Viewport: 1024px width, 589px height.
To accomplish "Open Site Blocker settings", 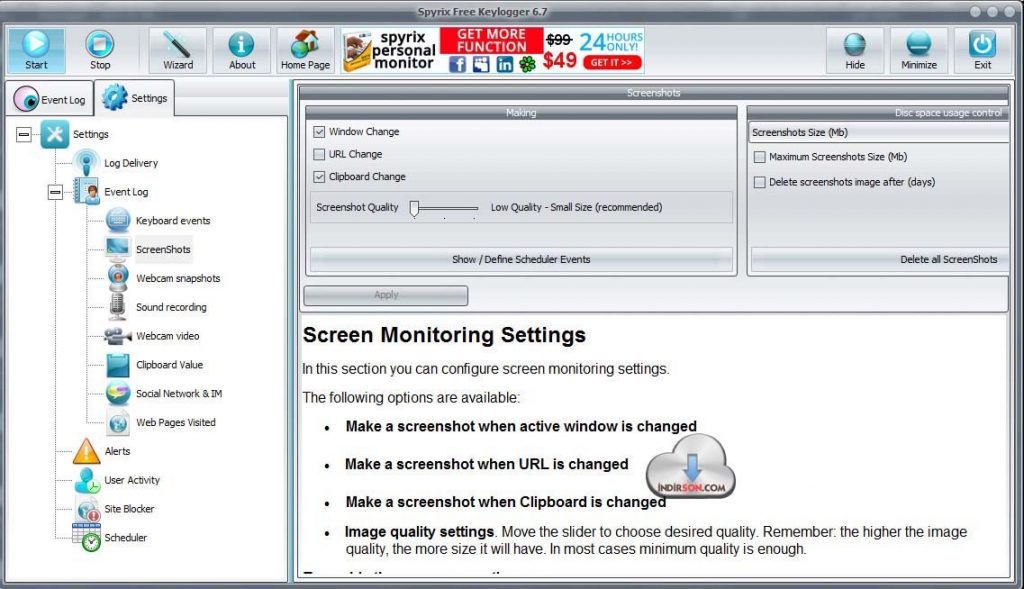I will 129,509.
